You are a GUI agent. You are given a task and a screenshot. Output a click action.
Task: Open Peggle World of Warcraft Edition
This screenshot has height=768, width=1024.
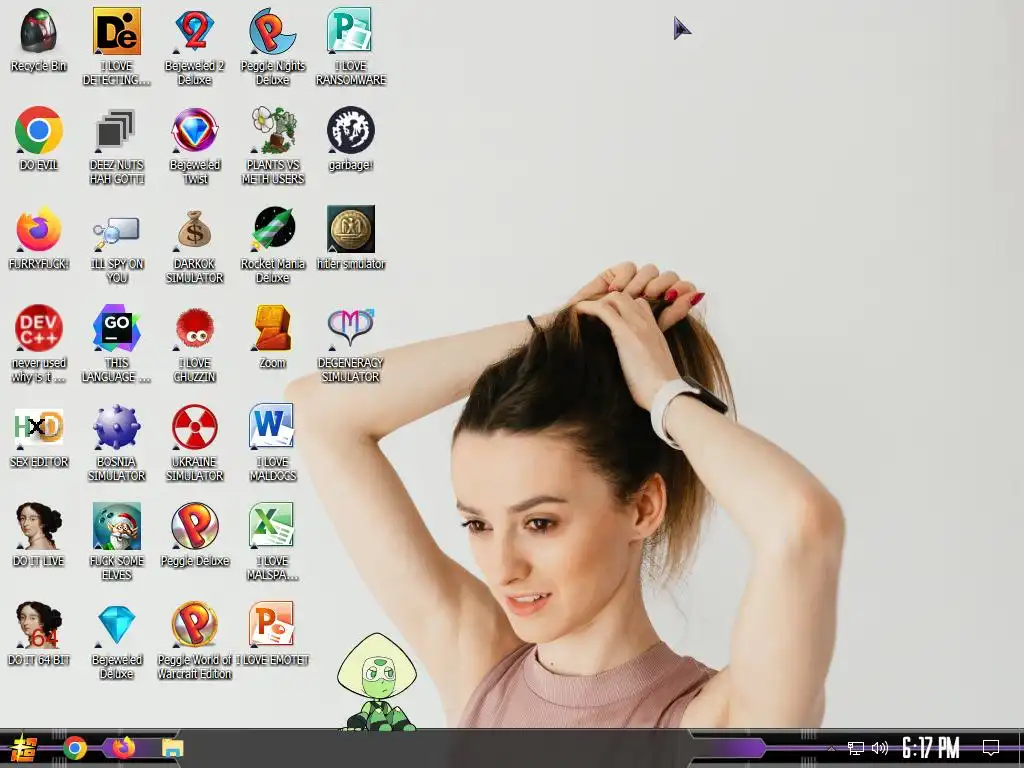(195, 626)
